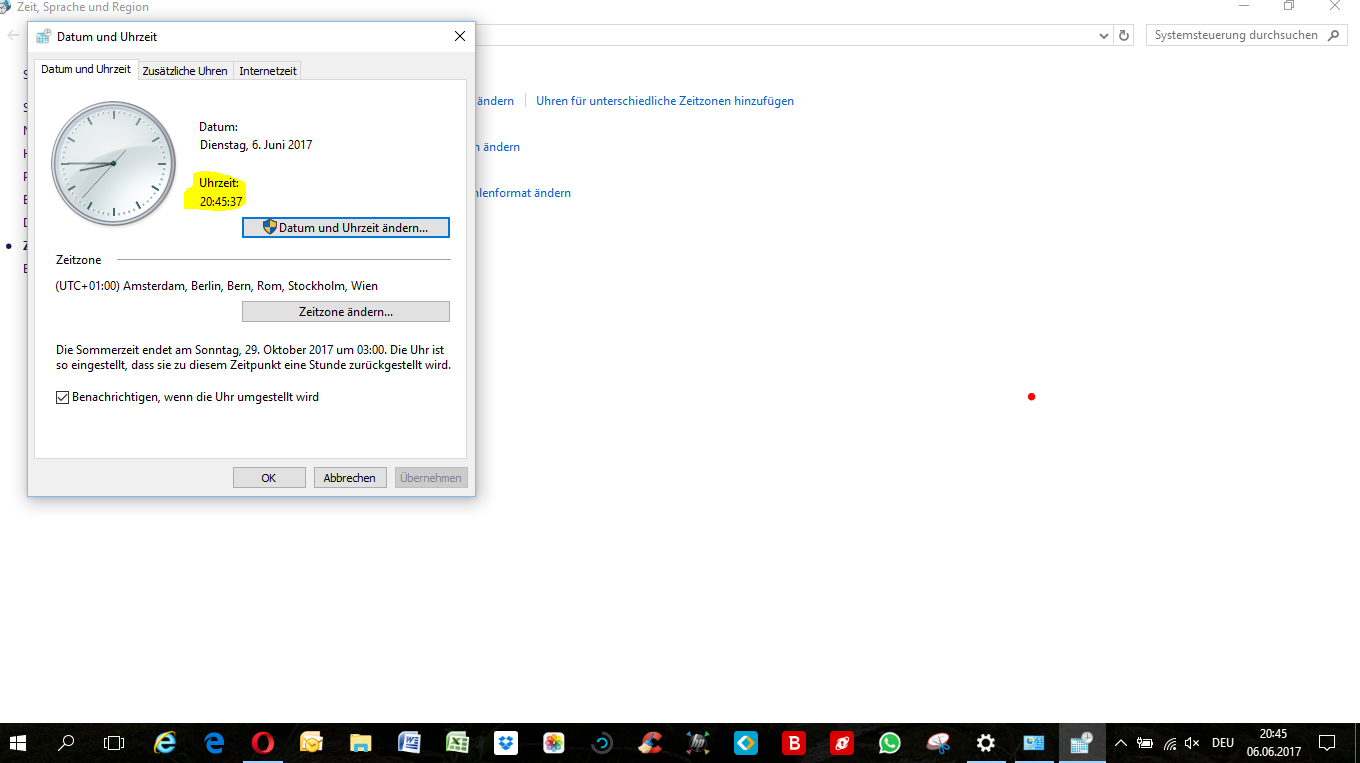1360x763 pixels.
Task: Refresh the Control Panel address bar
Action: 1125,35
